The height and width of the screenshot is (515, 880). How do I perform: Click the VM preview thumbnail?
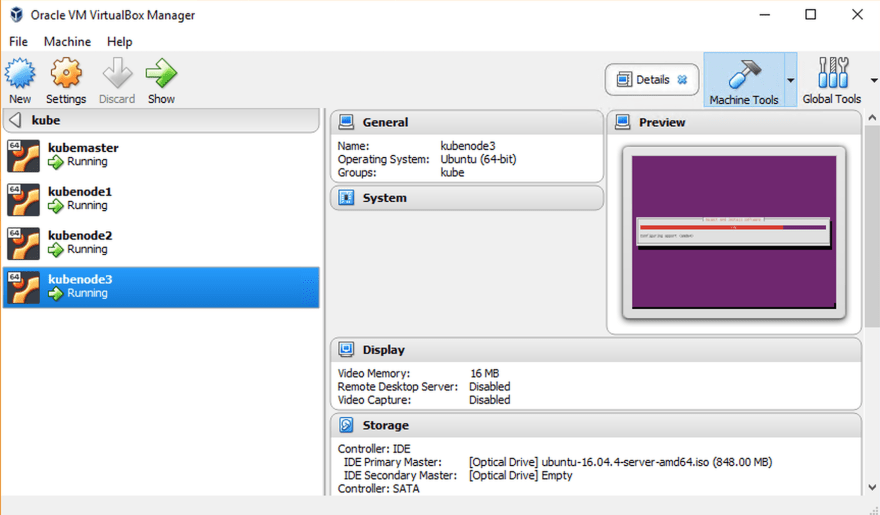[734, 232]
